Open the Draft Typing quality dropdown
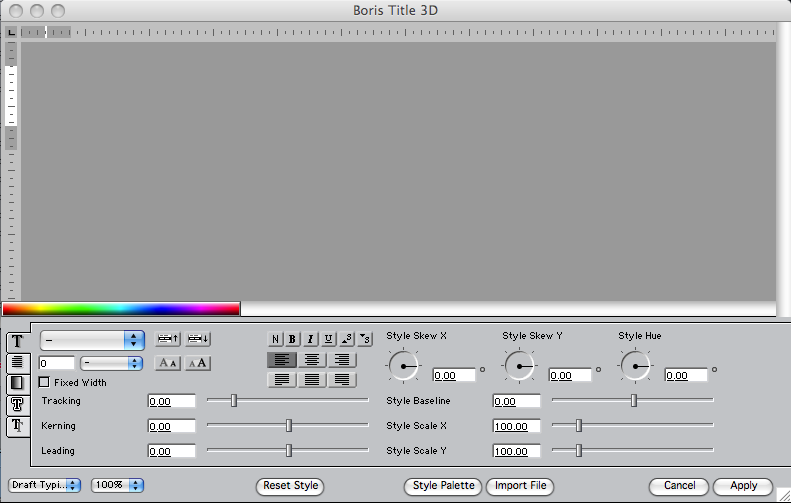Screen dimensions: 791x503 tap(44, 485)
